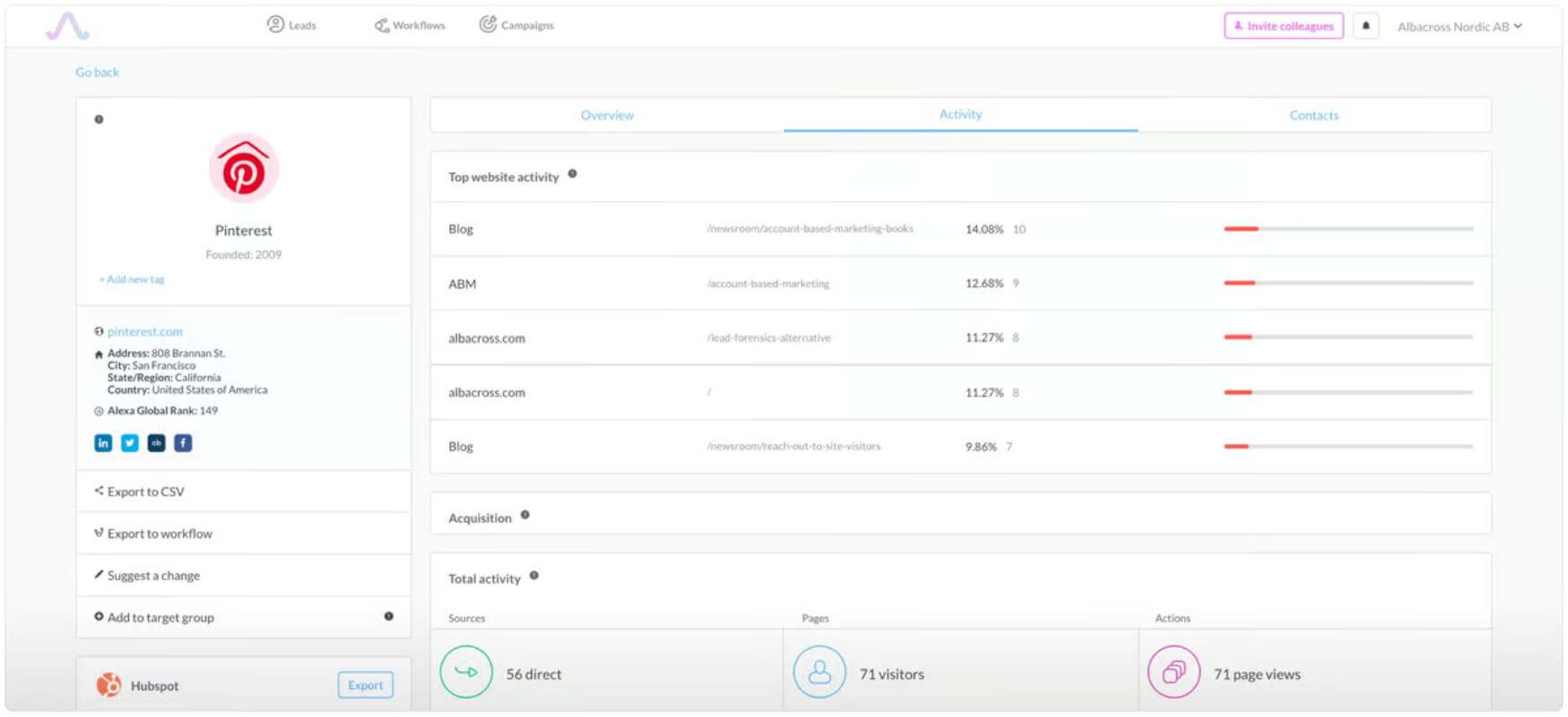Switch to the Overview tab
This screenshot has height=717, width=1568.
tap(607, 115)
